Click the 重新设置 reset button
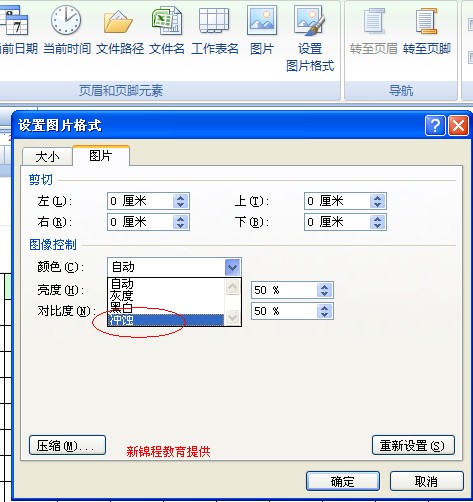The width and height of the screenshot is (473, 502). [413, 445]
